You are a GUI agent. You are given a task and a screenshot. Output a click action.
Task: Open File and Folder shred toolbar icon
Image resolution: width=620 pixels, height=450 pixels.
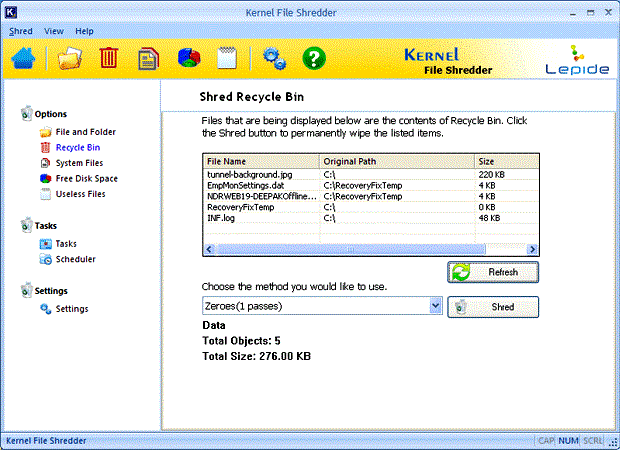coord(70,58)
